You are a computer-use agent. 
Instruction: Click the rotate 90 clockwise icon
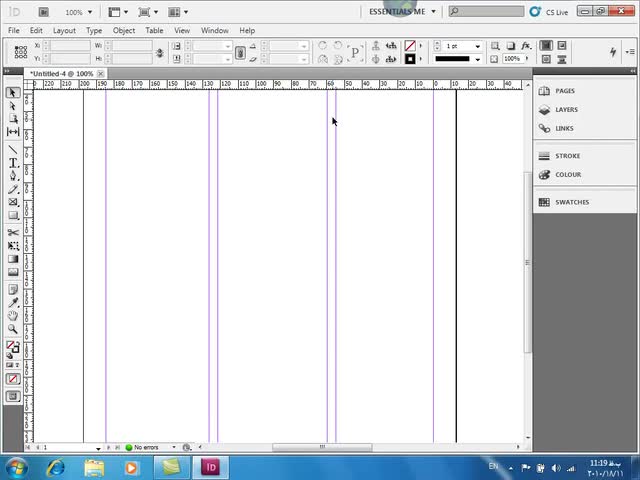[x=322, y=45]
